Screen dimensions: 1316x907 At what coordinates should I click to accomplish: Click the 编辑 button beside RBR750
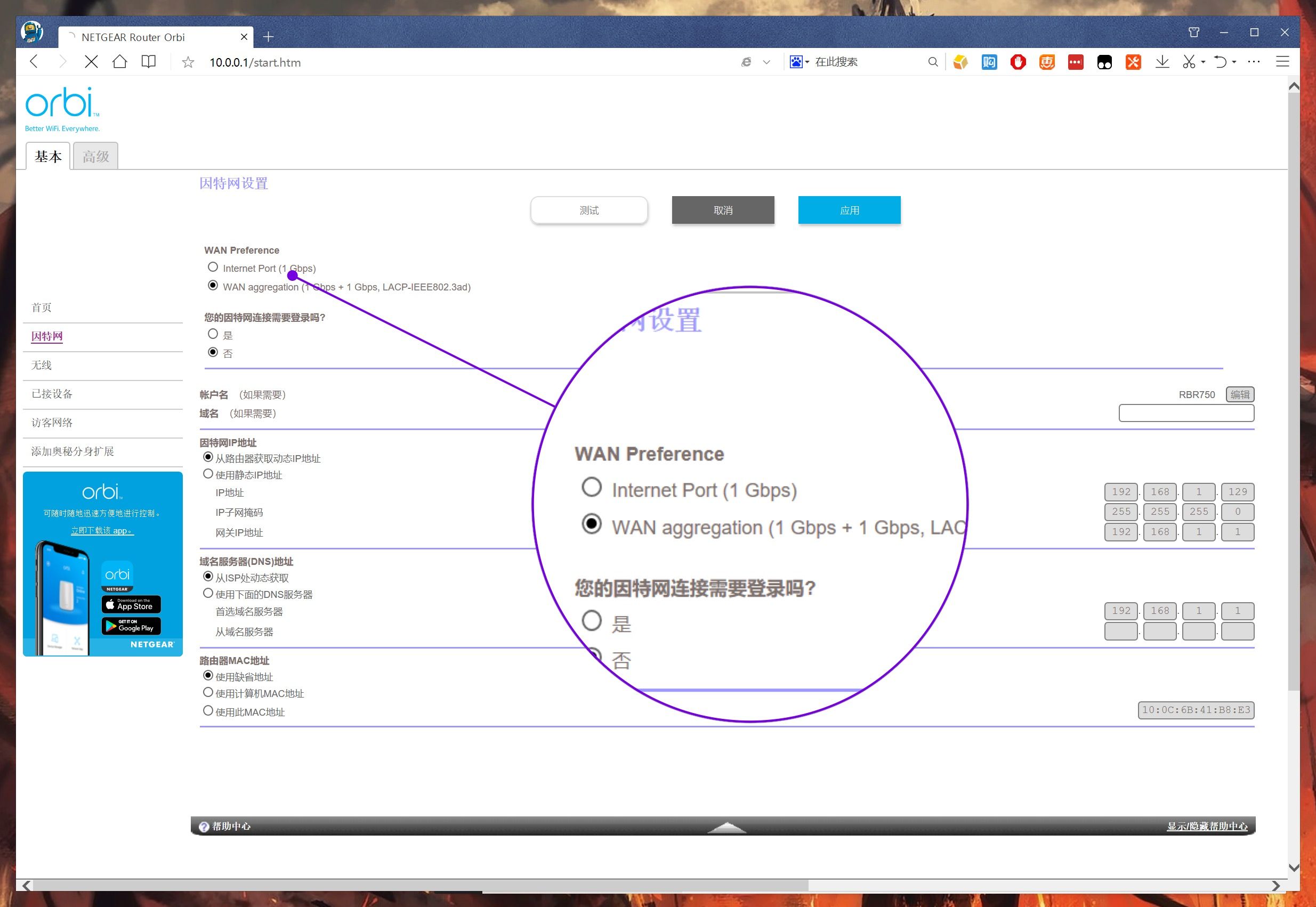(x=1240, y=394)
